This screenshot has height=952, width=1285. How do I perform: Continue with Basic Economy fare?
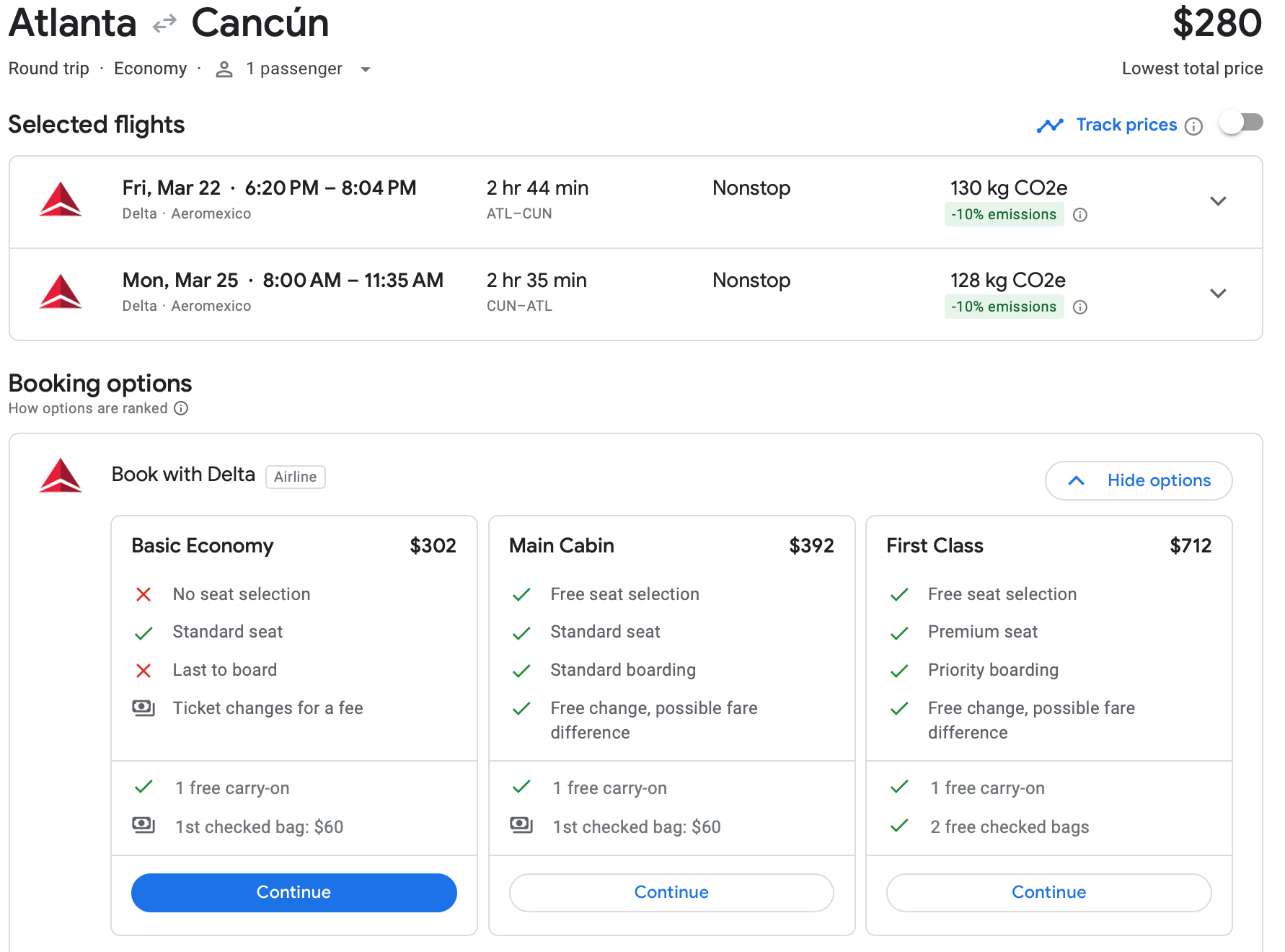[293, 892]
